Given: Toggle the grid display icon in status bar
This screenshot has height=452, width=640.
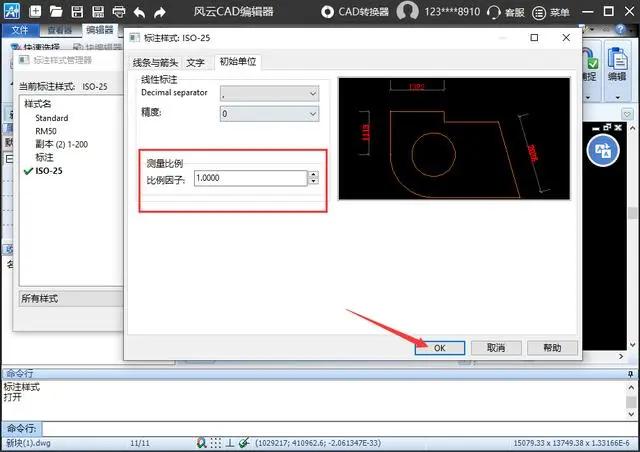Looking at the screenshot, I should (217, 442).
